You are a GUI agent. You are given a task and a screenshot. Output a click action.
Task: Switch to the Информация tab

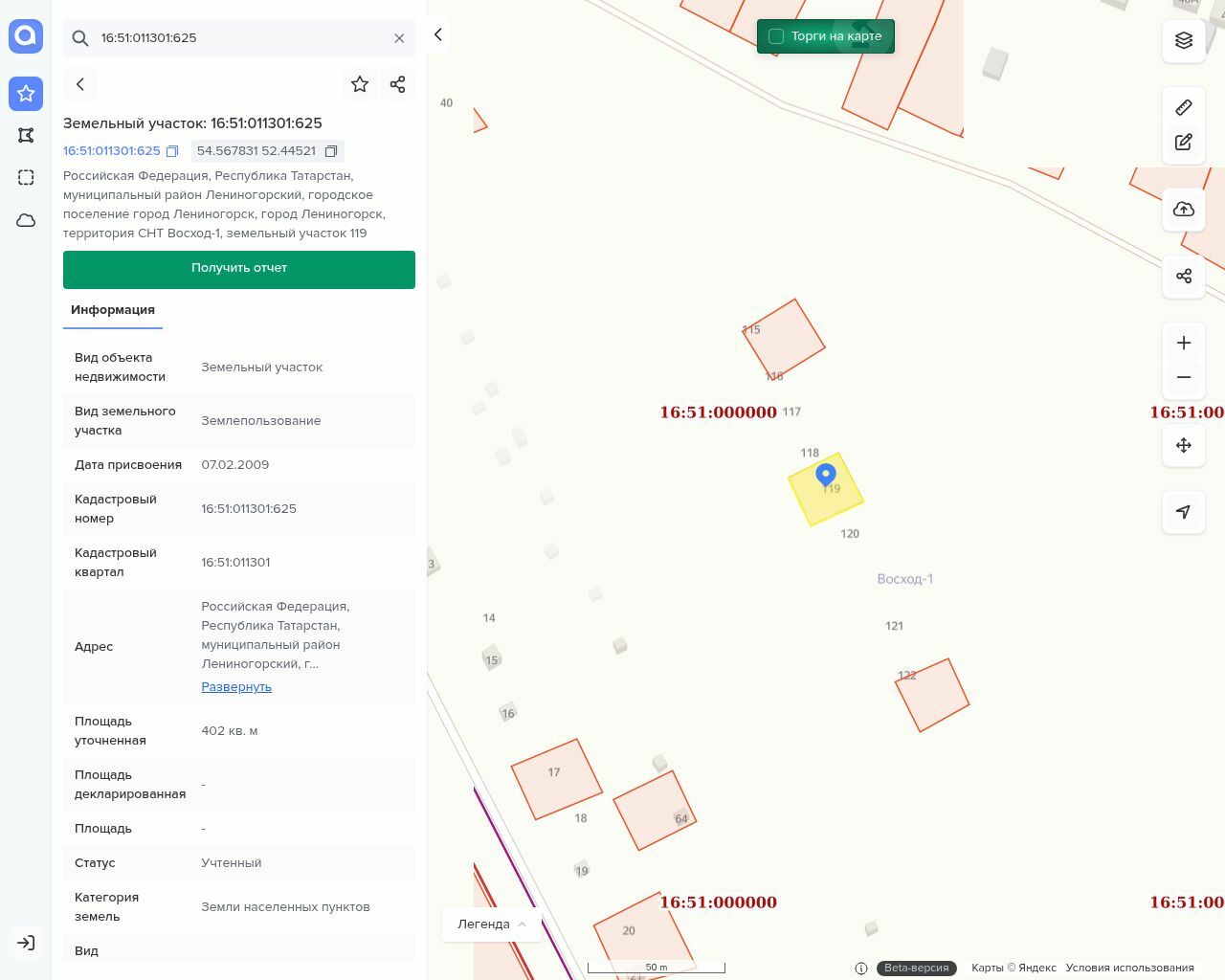(113, 310)
